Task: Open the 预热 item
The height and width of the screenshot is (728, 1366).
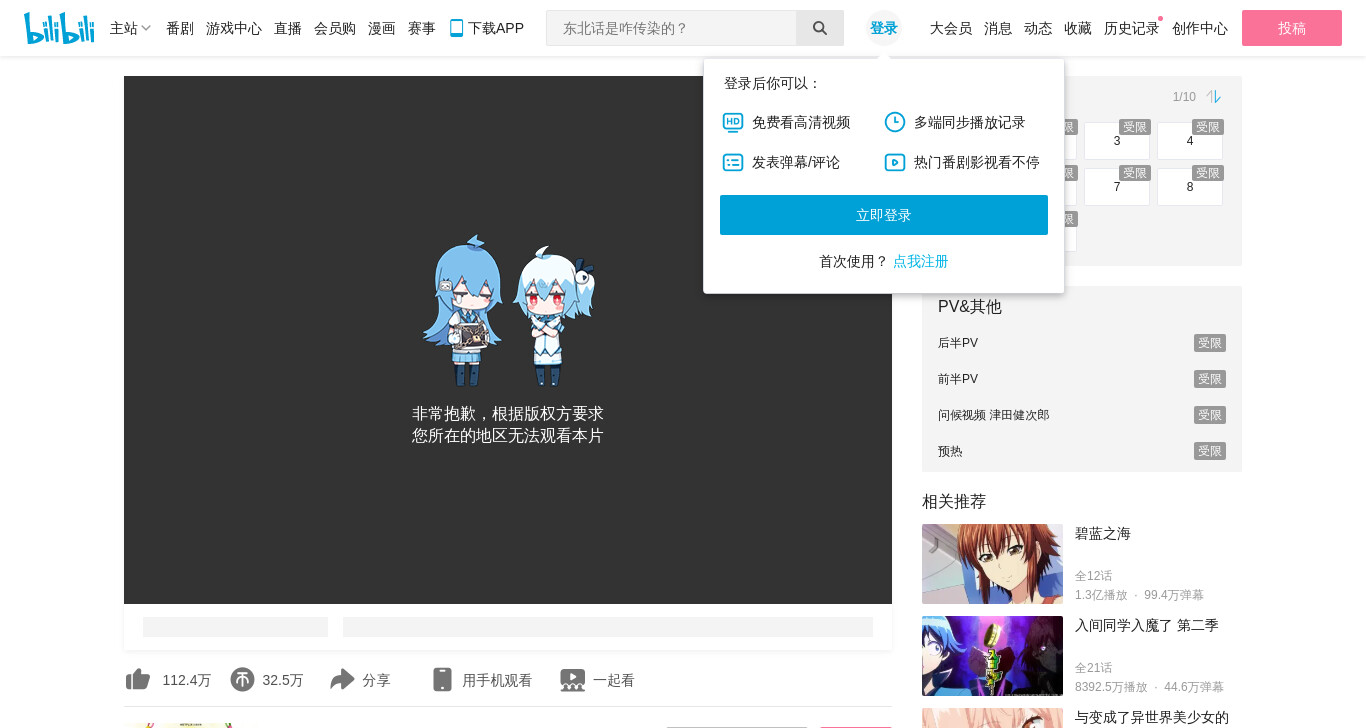Action: point(1082,451)
